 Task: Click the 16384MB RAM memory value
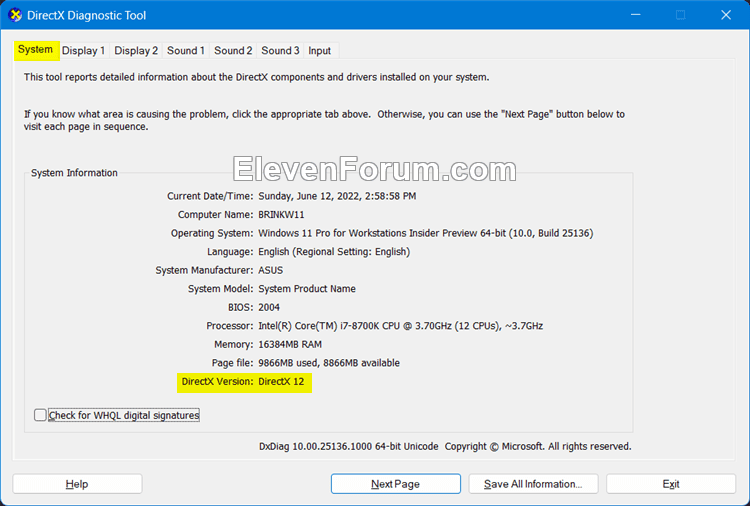click(x=290, y=344)
